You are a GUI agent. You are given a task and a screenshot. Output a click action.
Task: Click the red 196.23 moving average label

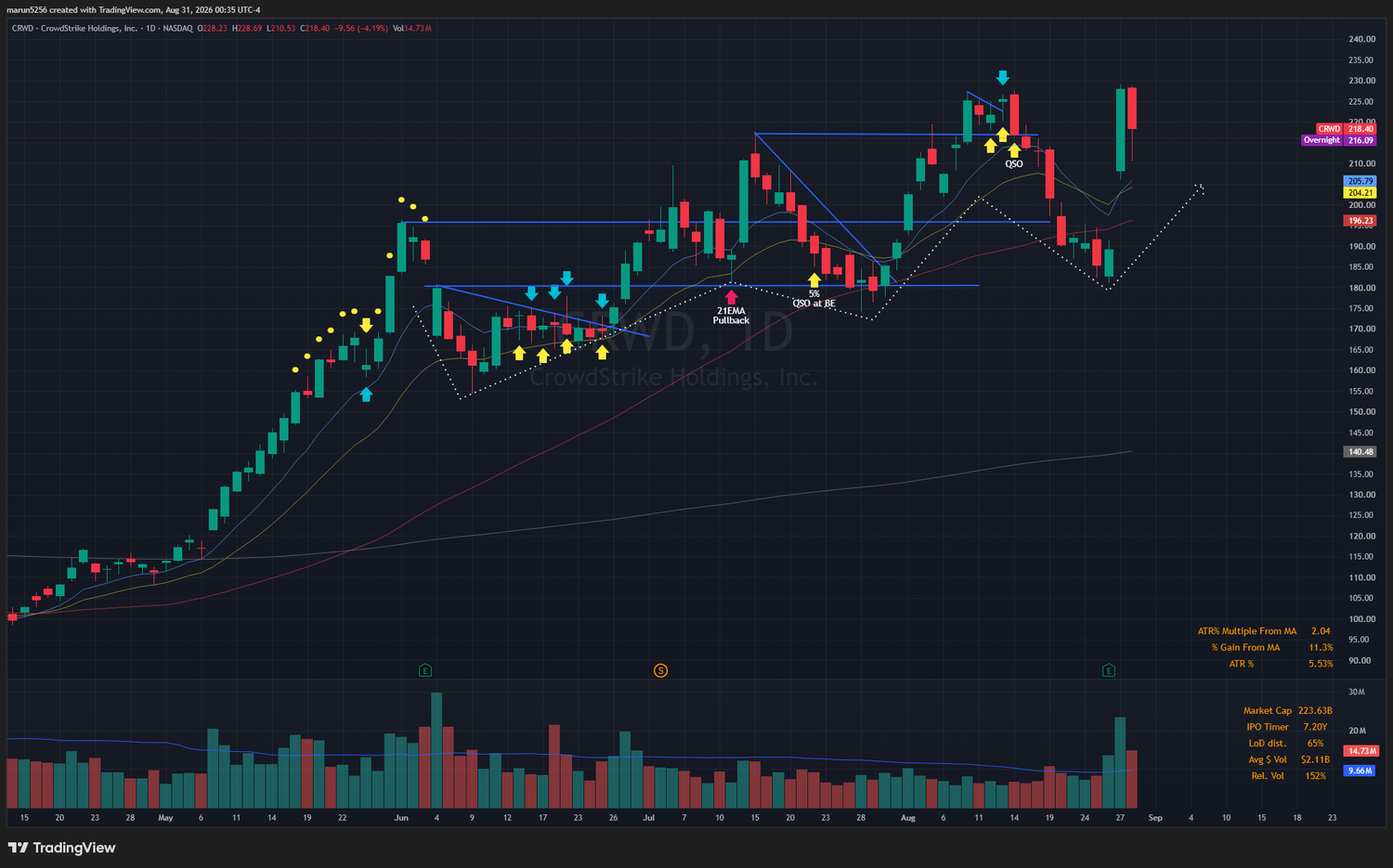[1360, 221]
